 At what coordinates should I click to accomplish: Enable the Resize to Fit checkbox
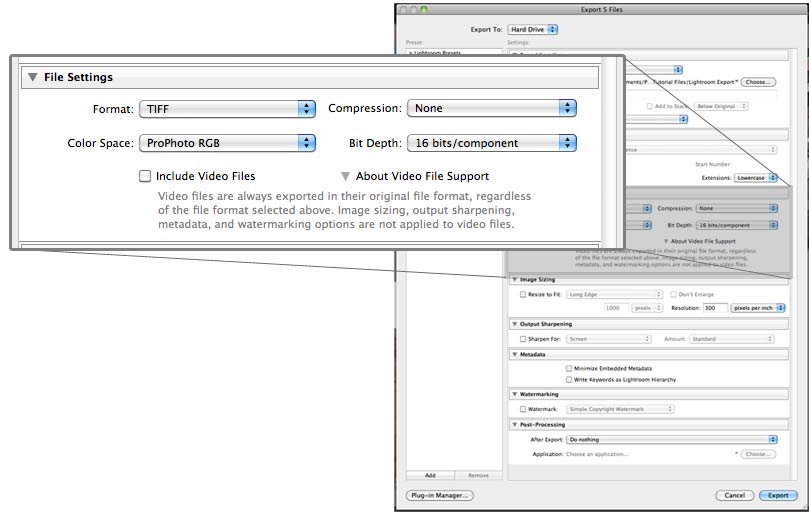tap(523, 294)
